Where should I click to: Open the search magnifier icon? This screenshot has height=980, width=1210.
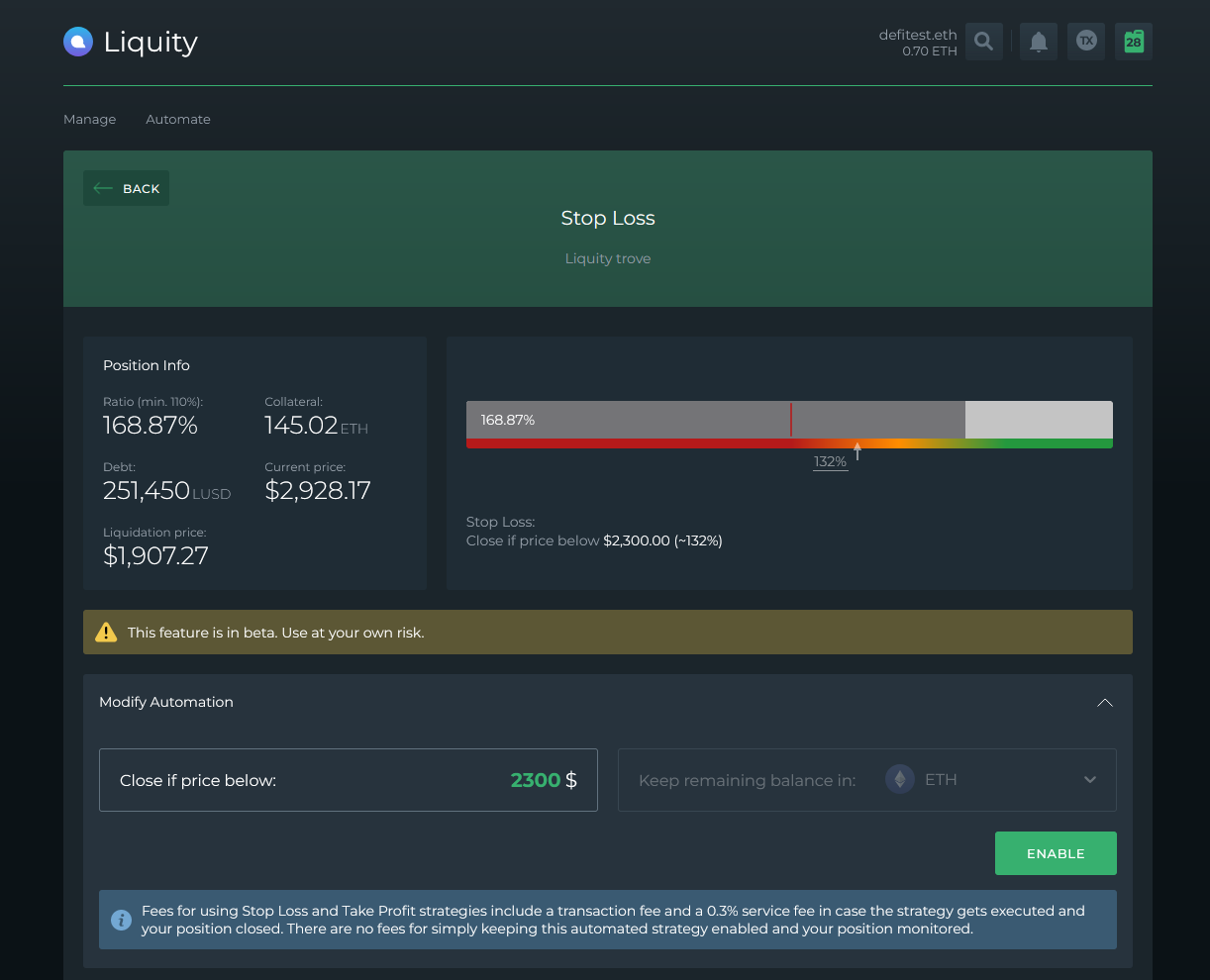pos(984,42)
